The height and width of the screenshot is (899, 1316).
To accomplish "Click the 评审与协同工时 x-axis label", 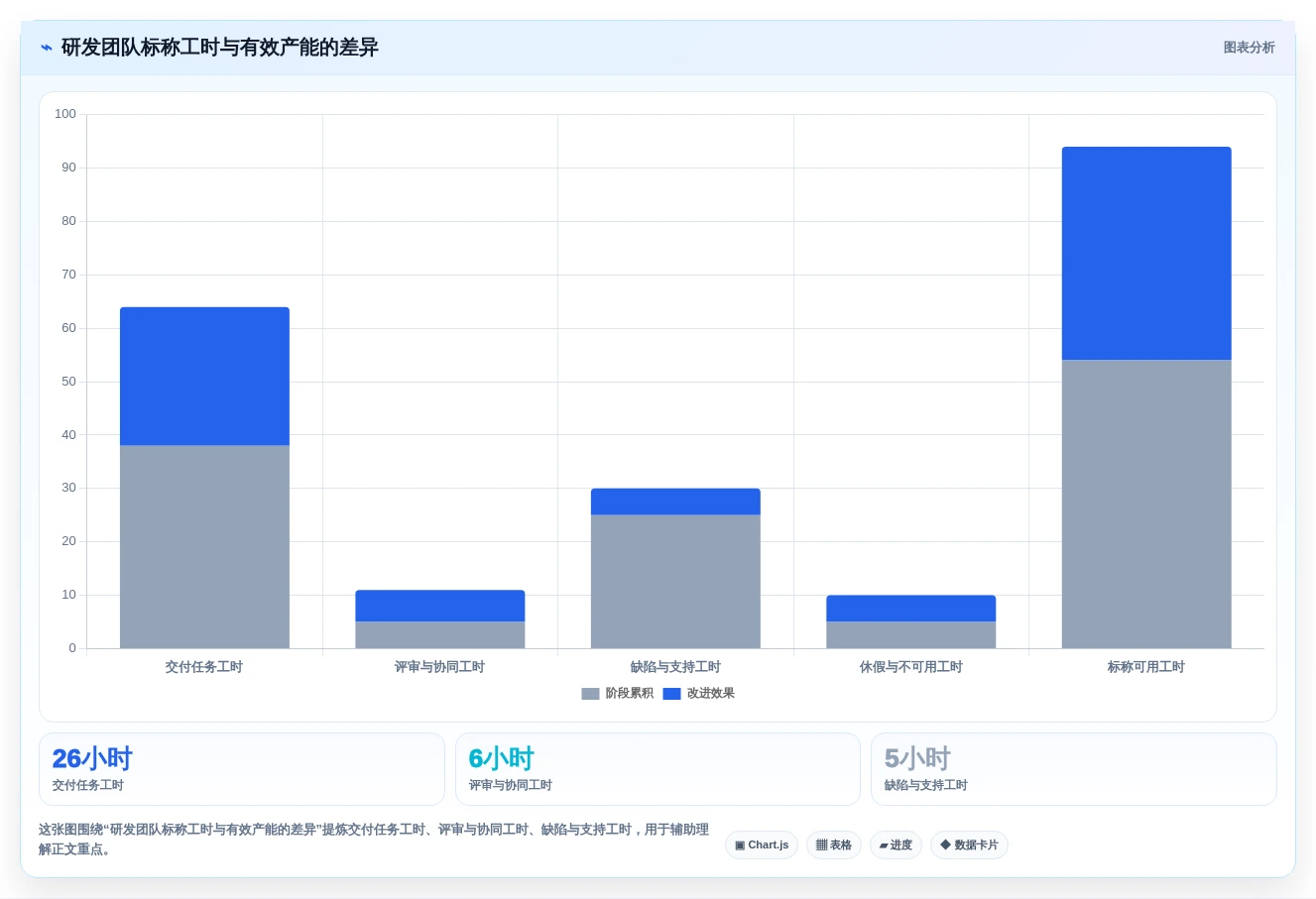I will (440, 667).
